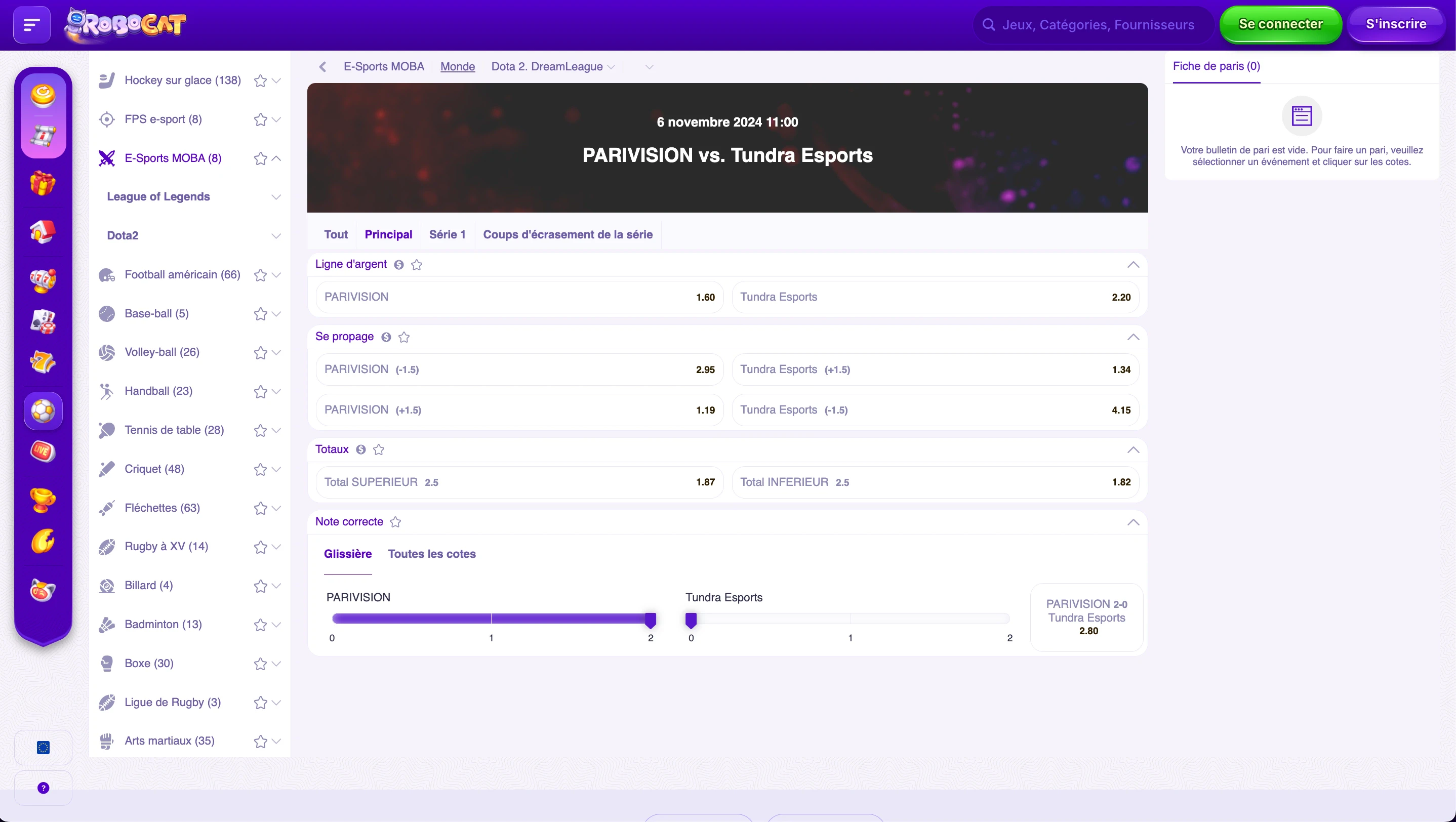Switch to the Tout tab

pos(336,234)
